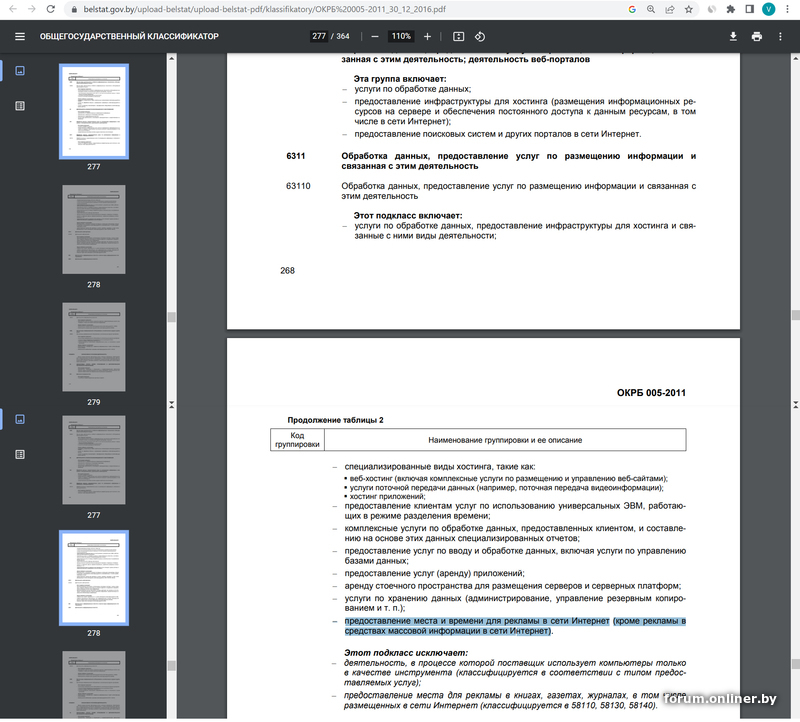The image size is (800, 722).
Task: Open the greyed-out page 278 thumbnail
Action: pyautogui.click(x=94, y=229)
